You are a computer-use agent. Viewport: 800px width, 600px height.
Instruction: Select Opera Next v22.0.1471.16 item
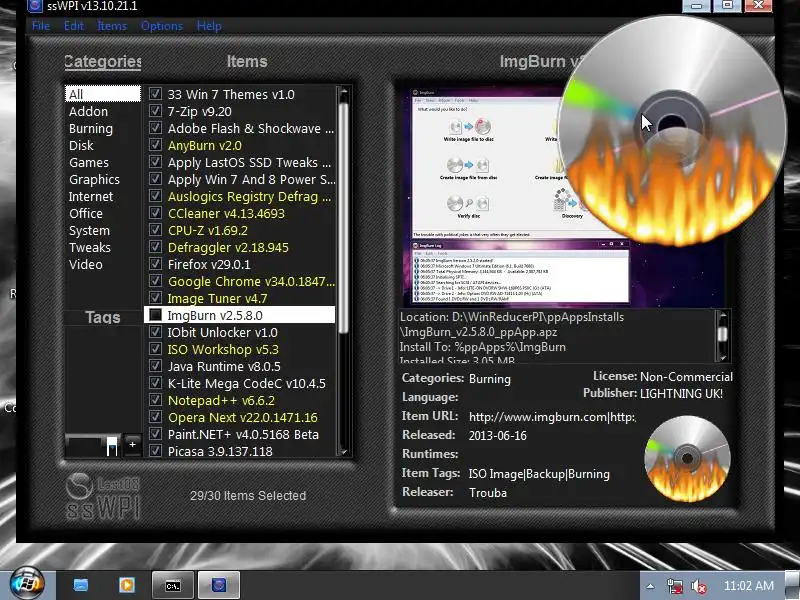242,417
